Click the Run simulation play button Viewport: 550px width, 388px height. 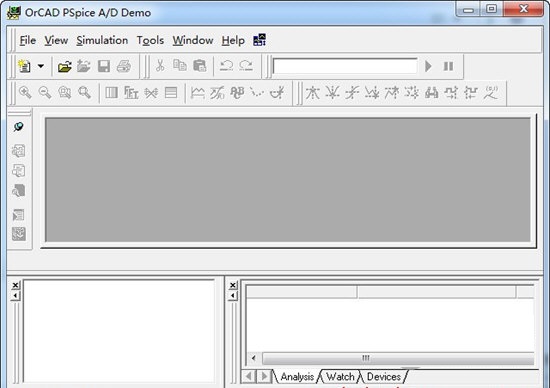pyautogui.click(x=428, y=66)
